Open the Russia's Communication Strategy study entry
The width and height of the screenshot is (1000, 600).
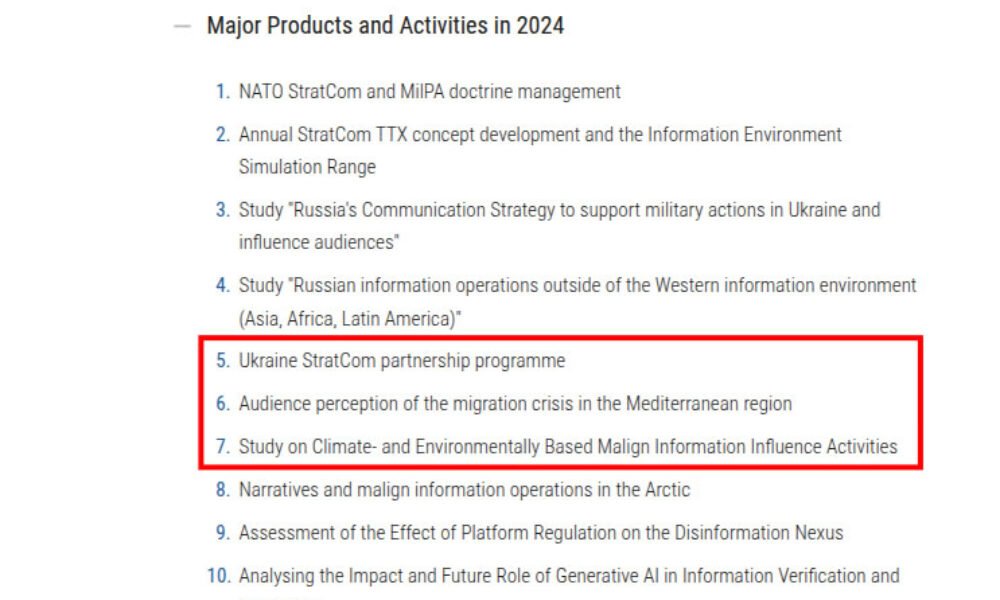pyautogui.click(x=559, y=211)
